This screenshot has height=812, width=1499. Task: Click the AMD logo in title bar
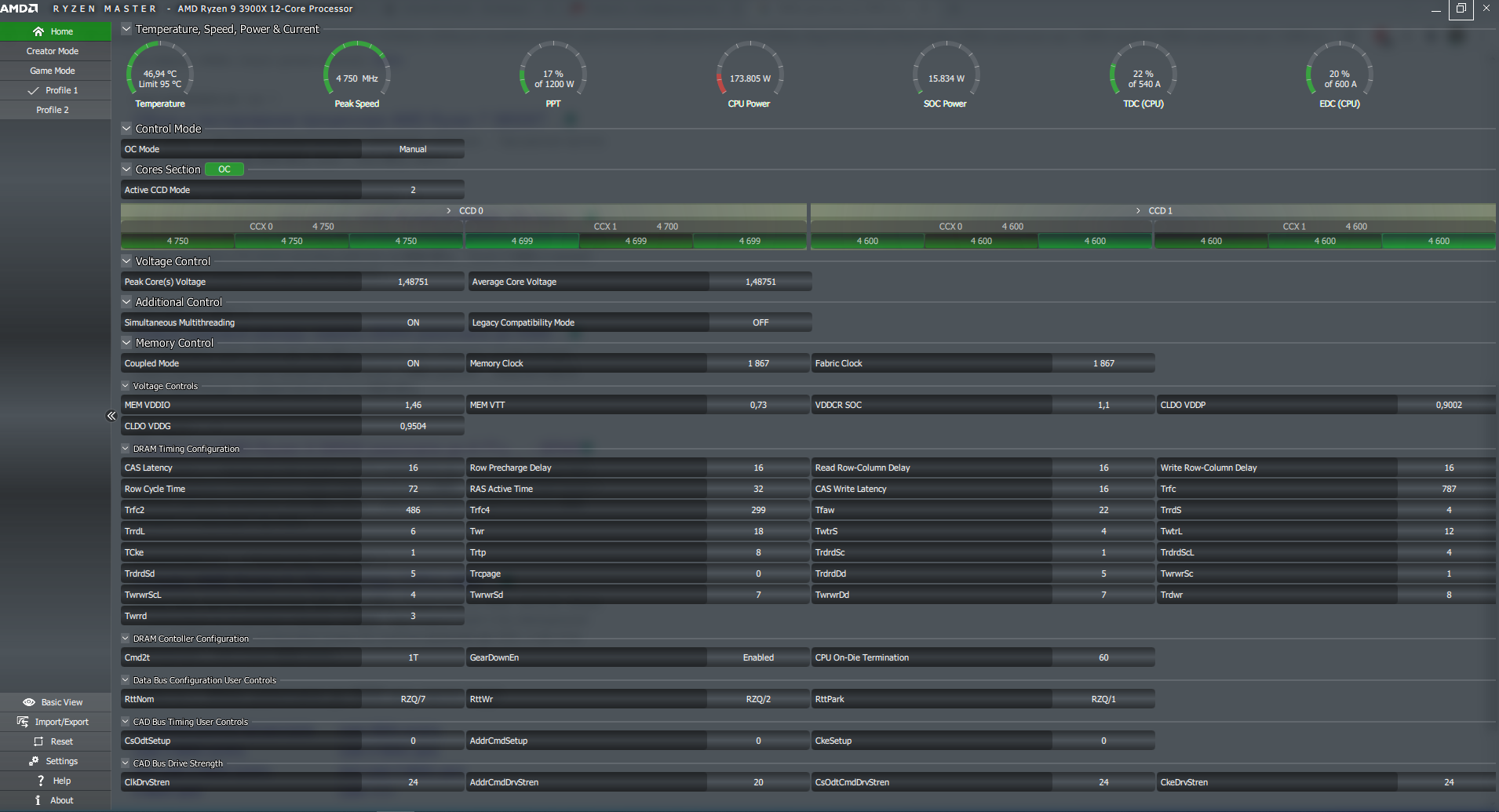pos(19,9)
